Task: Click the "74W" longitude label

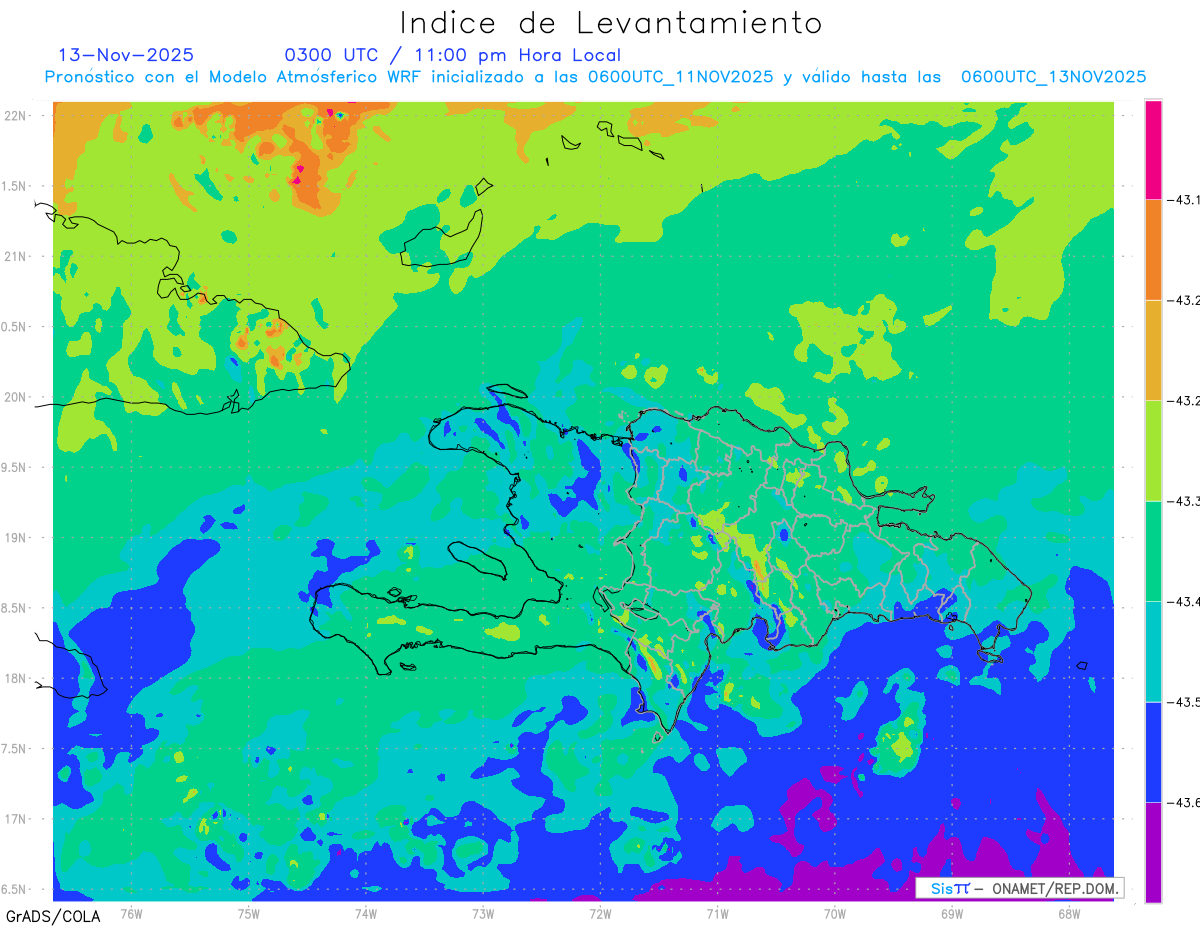Action: pyautogui.click(x=366, y=913)
